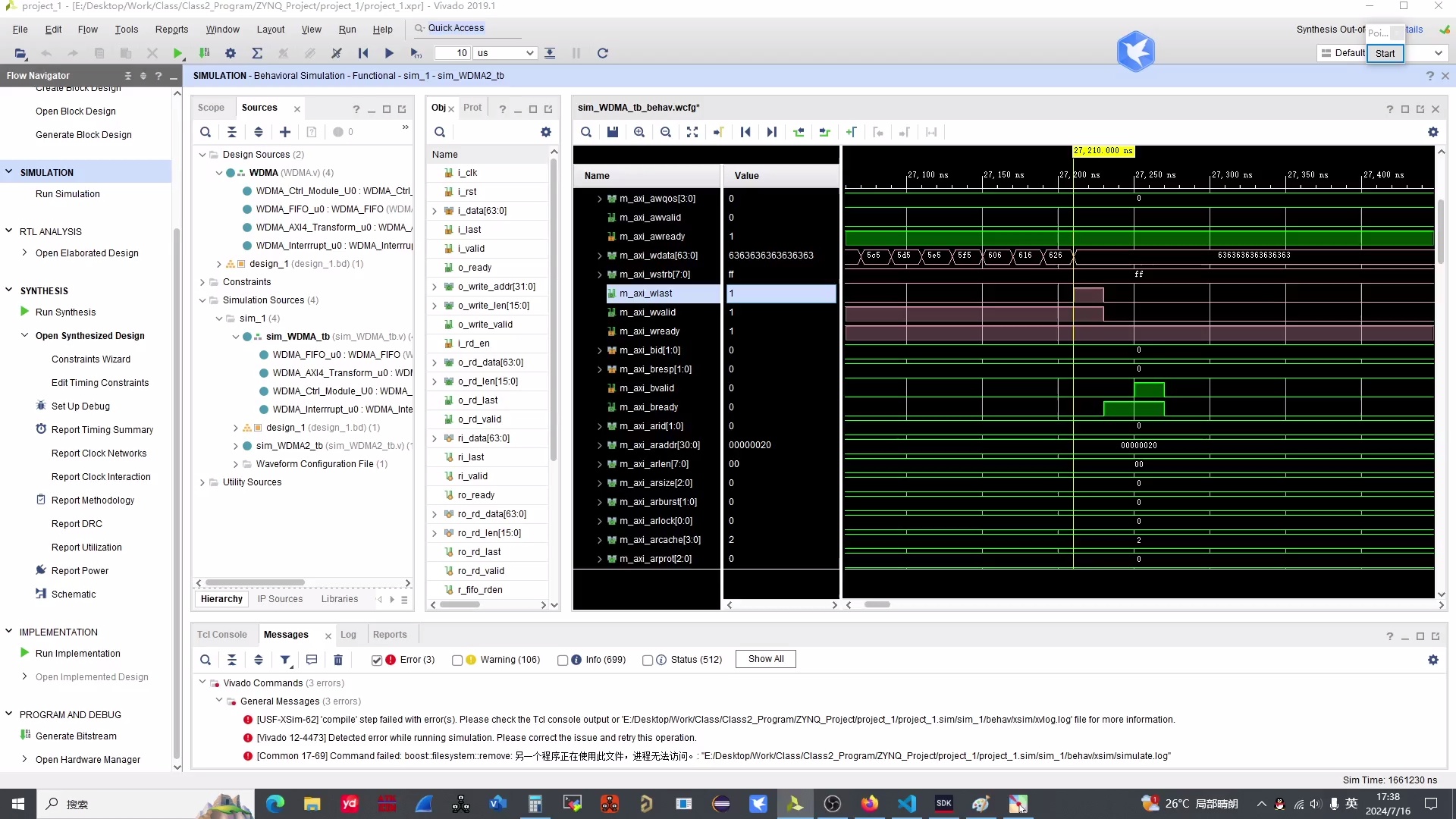
Task: Open the Reports menu
Action: [x=171, y=30]
